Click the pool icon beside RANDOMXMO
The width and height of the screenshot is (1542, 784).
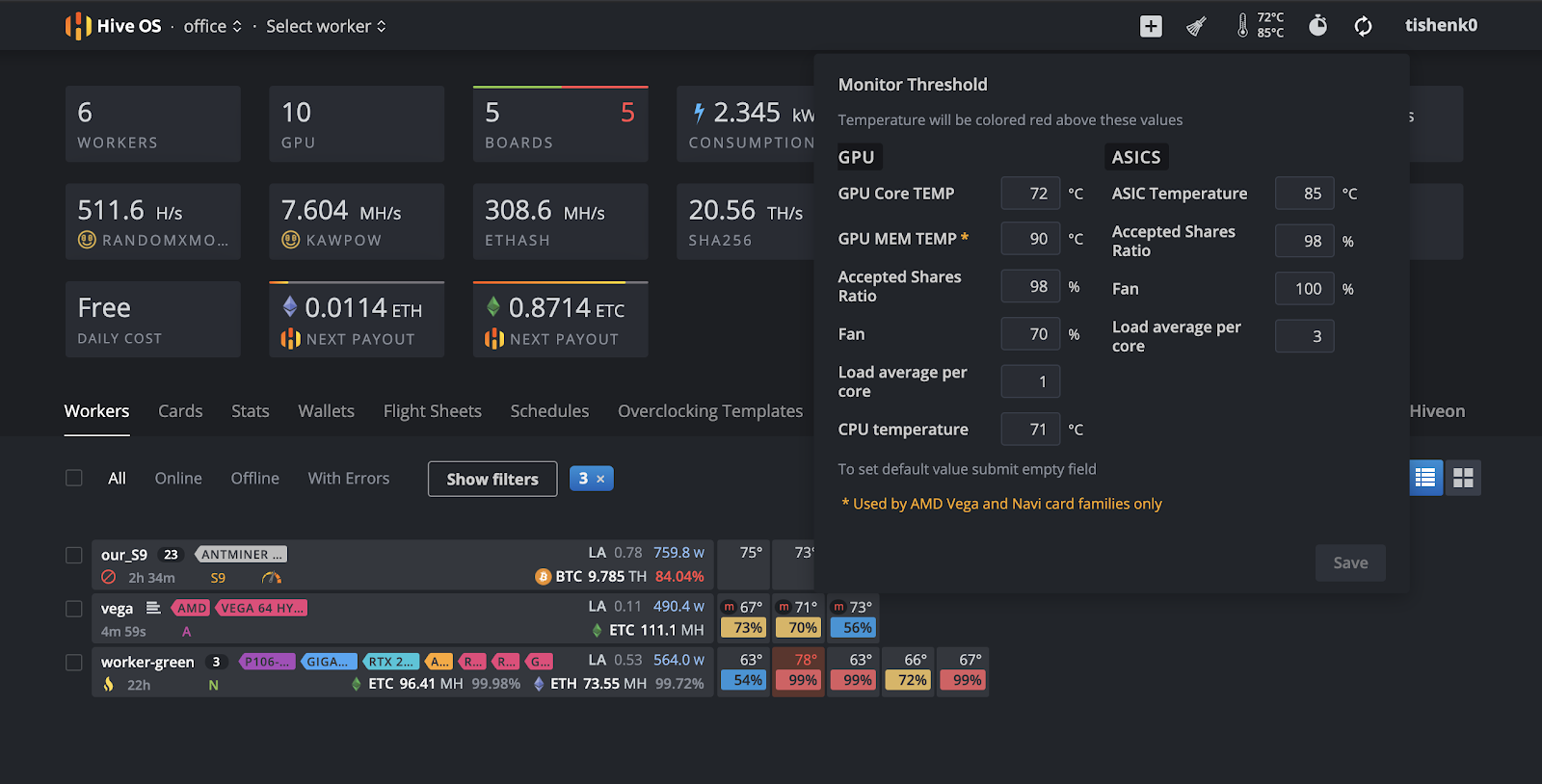(x=87, y=240)
